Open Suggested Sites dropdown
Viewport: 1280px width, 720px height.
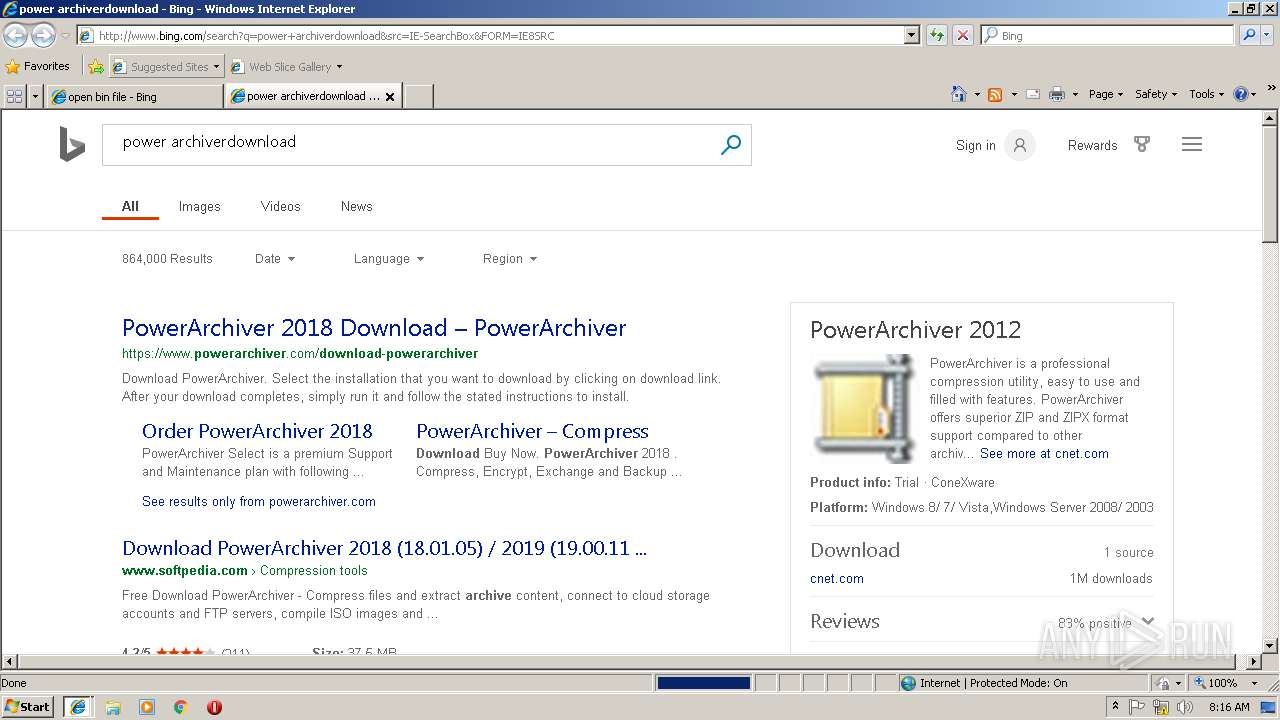coord(165,67)
